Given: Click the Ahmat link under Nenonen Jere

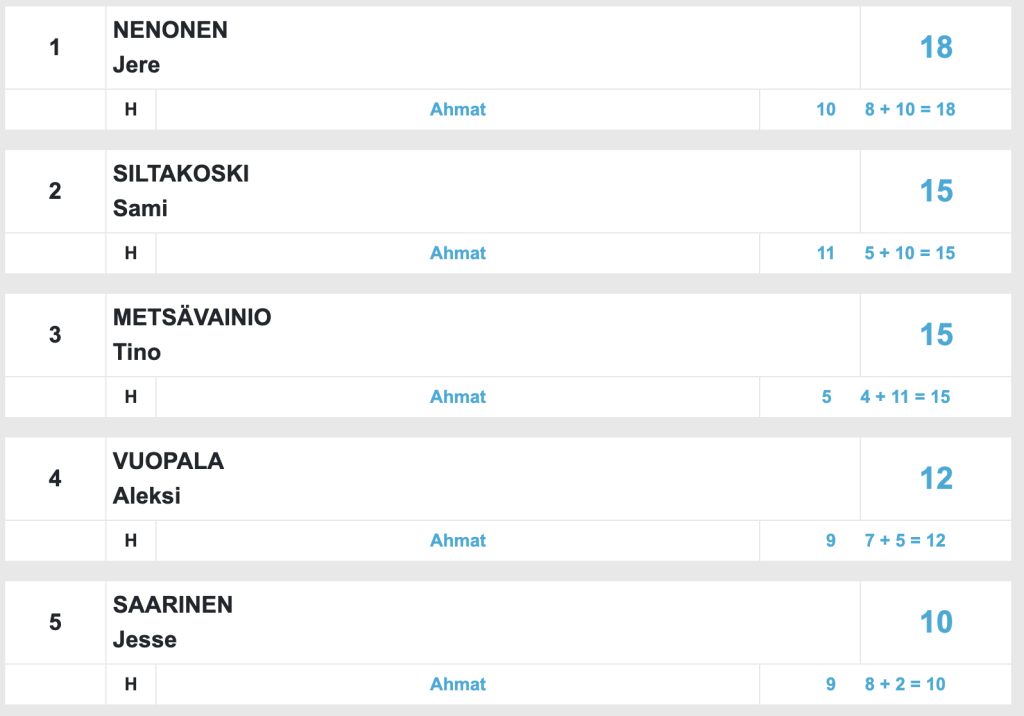Looking at the screenshot, I should [457, 109].
